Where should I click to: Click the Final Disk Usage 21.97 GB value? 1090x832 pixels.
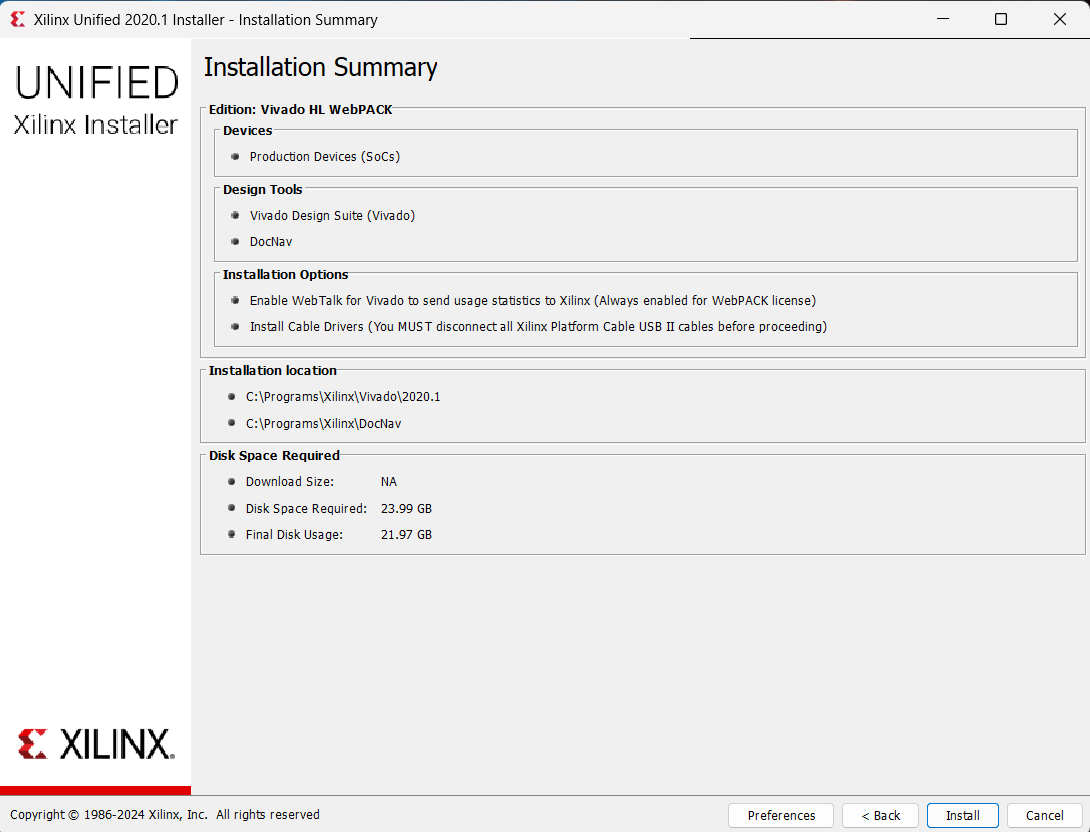point(406,535)
